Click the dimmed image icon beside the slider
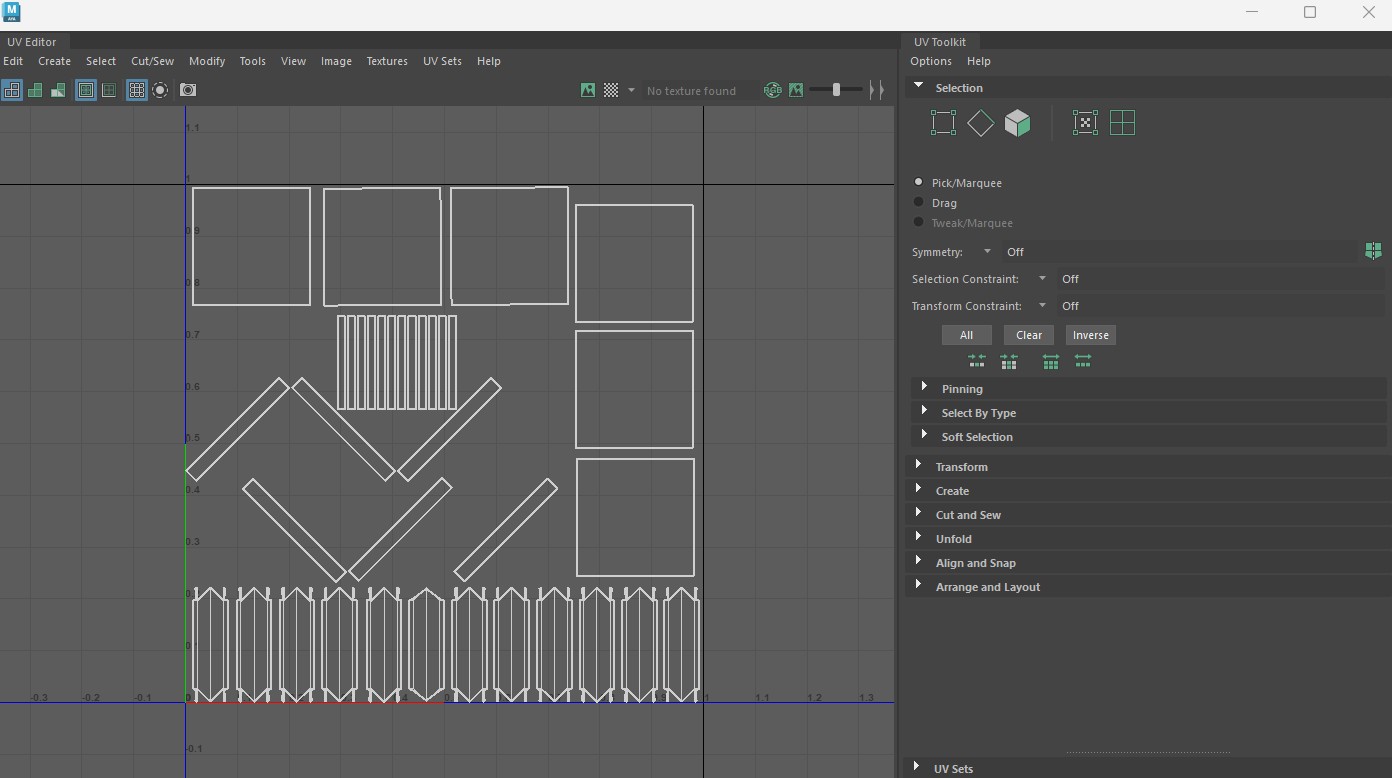Image resolution: width=1392 pixels, height=778 pixels. (796, 90)
